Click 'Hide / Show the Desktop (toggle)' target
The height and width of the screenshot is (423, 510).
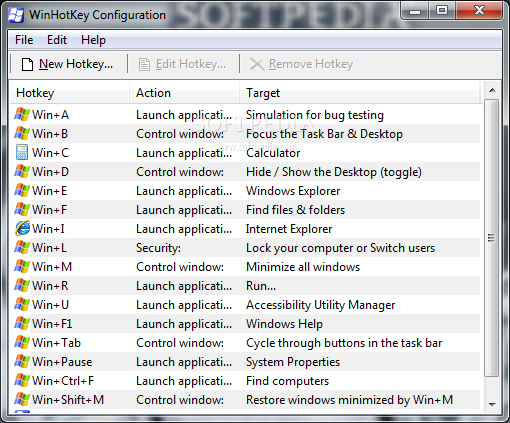tap(334, 172)
